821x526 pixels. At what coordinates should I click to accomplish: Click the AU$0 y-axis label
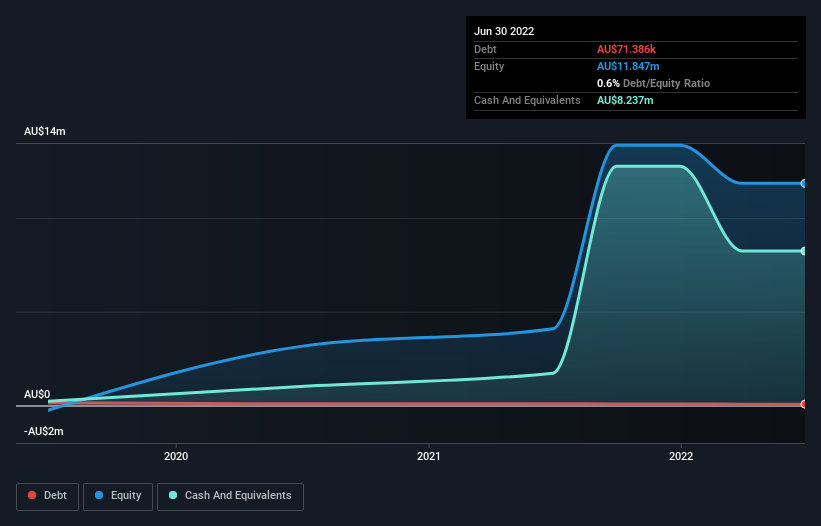tap(37, 394)
